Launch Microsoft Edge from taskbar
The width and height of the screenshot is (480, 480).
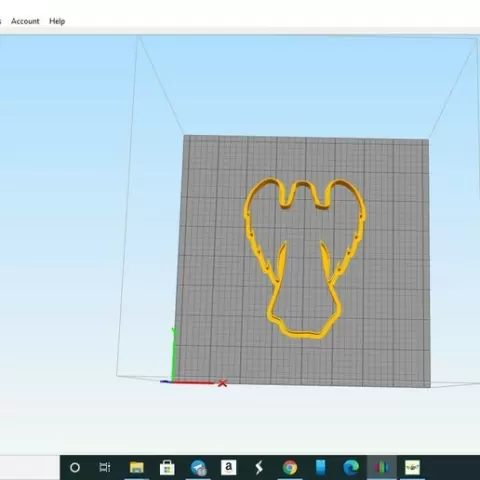point(351,467)
